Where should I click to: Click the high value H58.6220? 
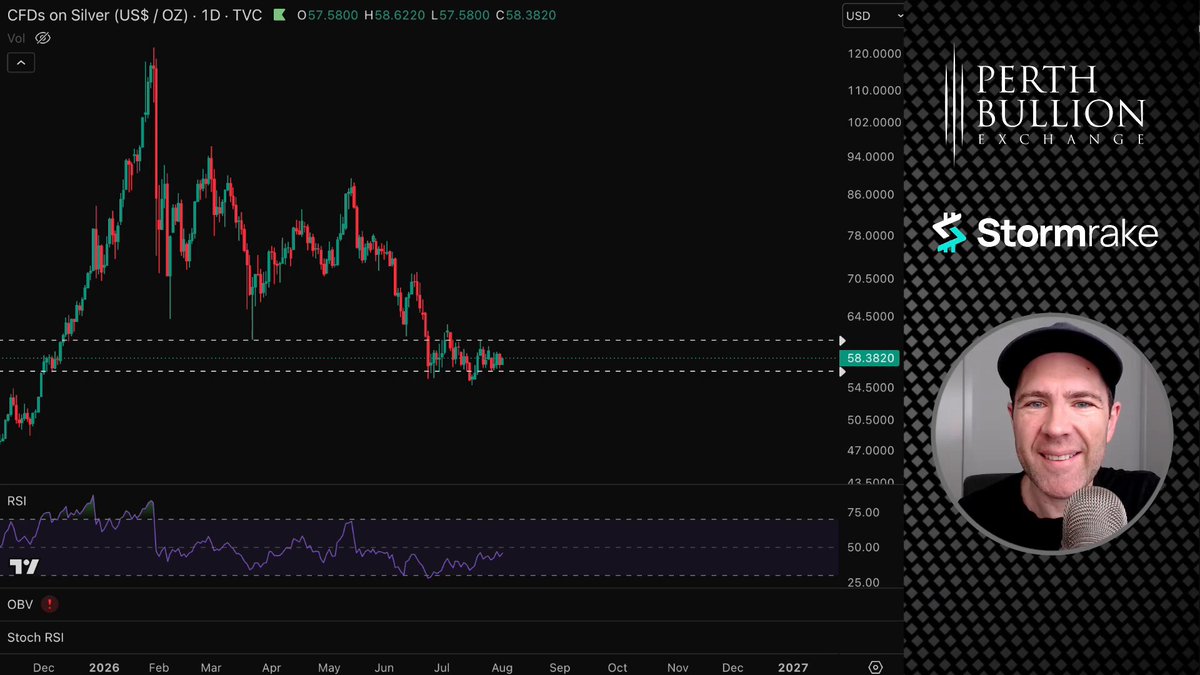click(395, 15)
